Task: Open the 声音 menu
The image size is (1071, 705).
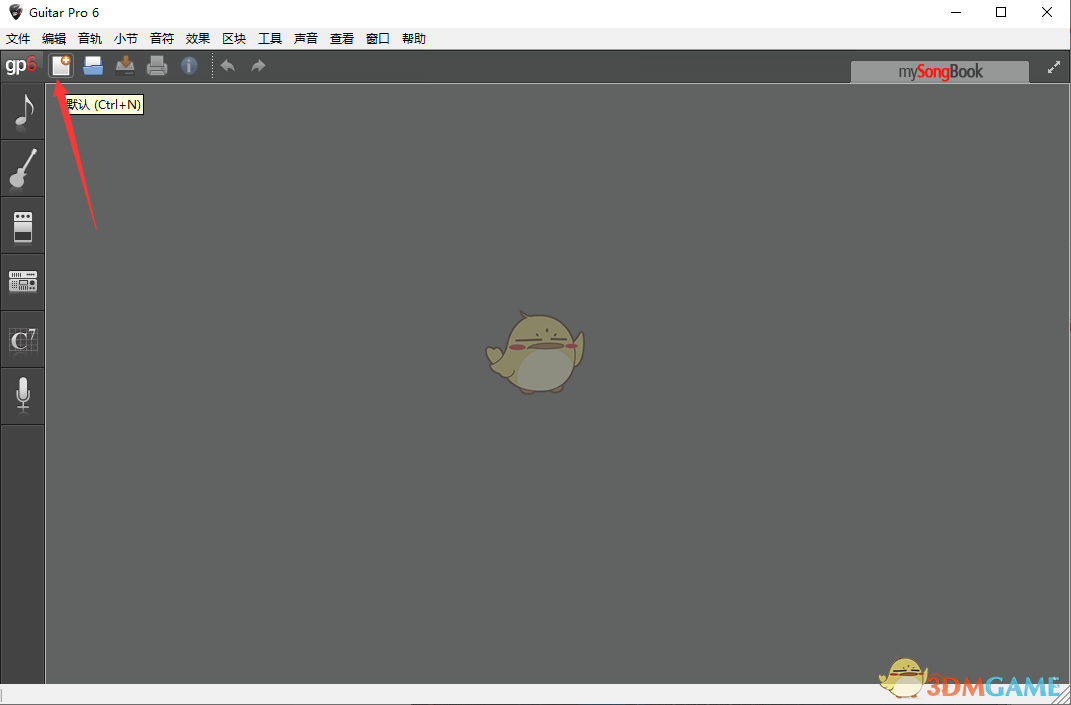Action: pyautogui.click(x=306, y=39)
